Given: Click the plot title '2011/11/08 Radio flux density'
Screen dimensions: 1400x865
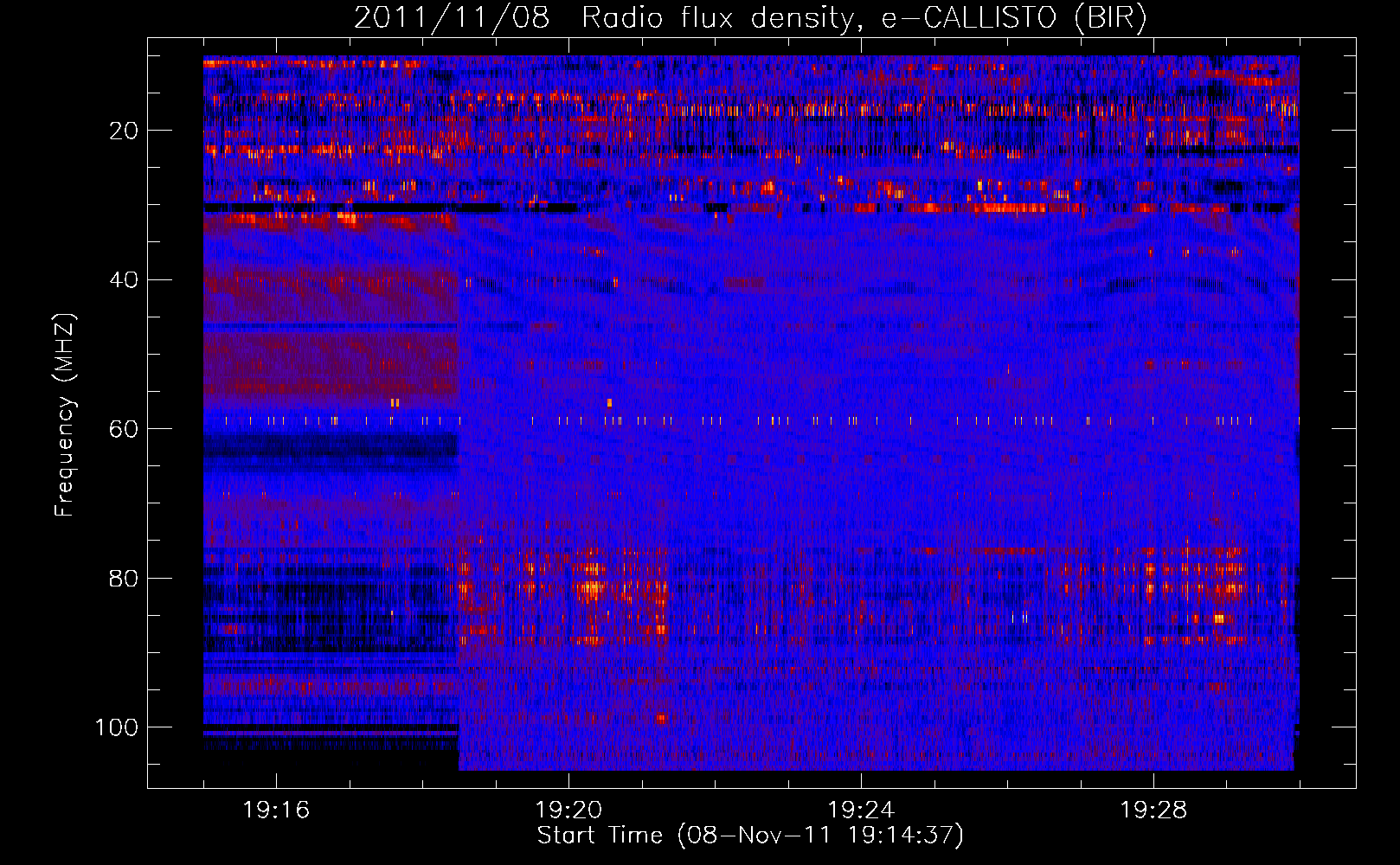Looking at the screenshot, I should 750,18.
